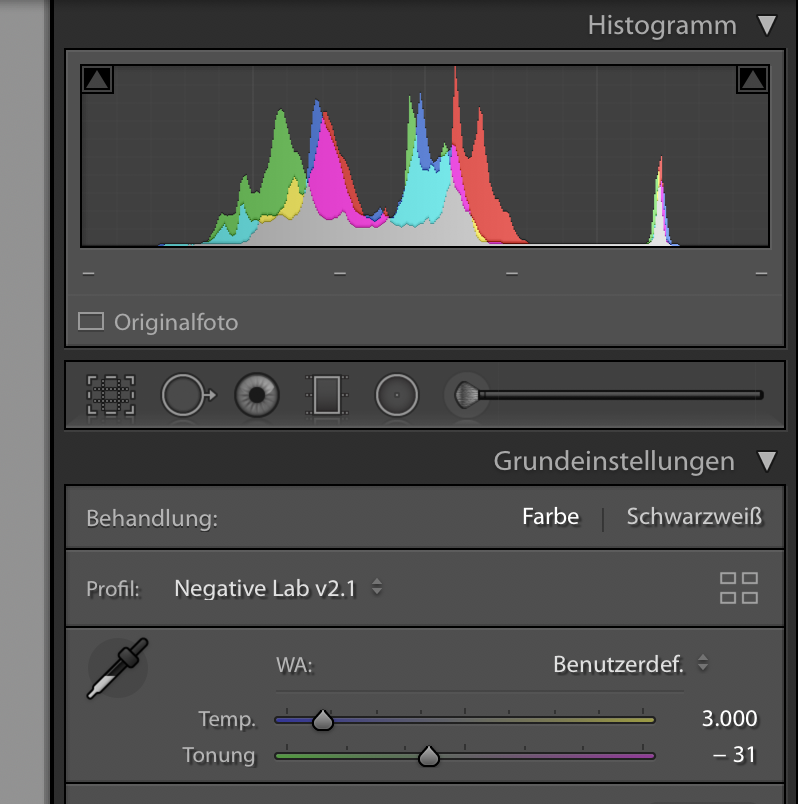
Task: Click the Temp. slider label
Action: point(227,719)
